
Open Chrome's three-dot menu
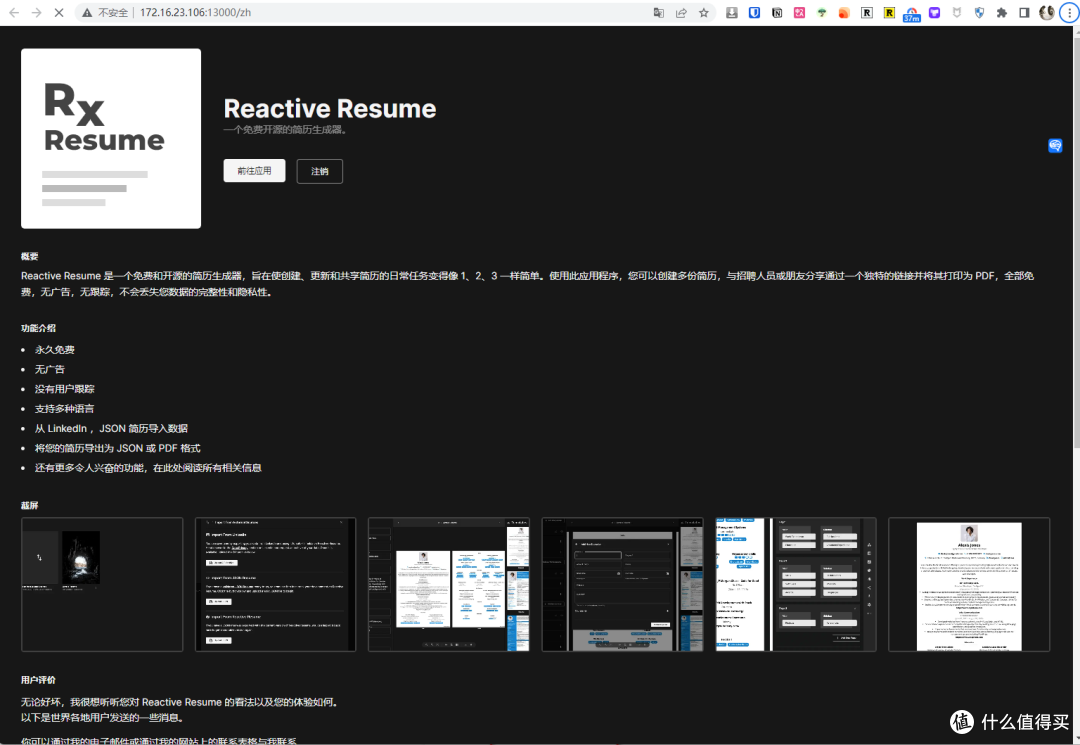(x=1070, y=13)
